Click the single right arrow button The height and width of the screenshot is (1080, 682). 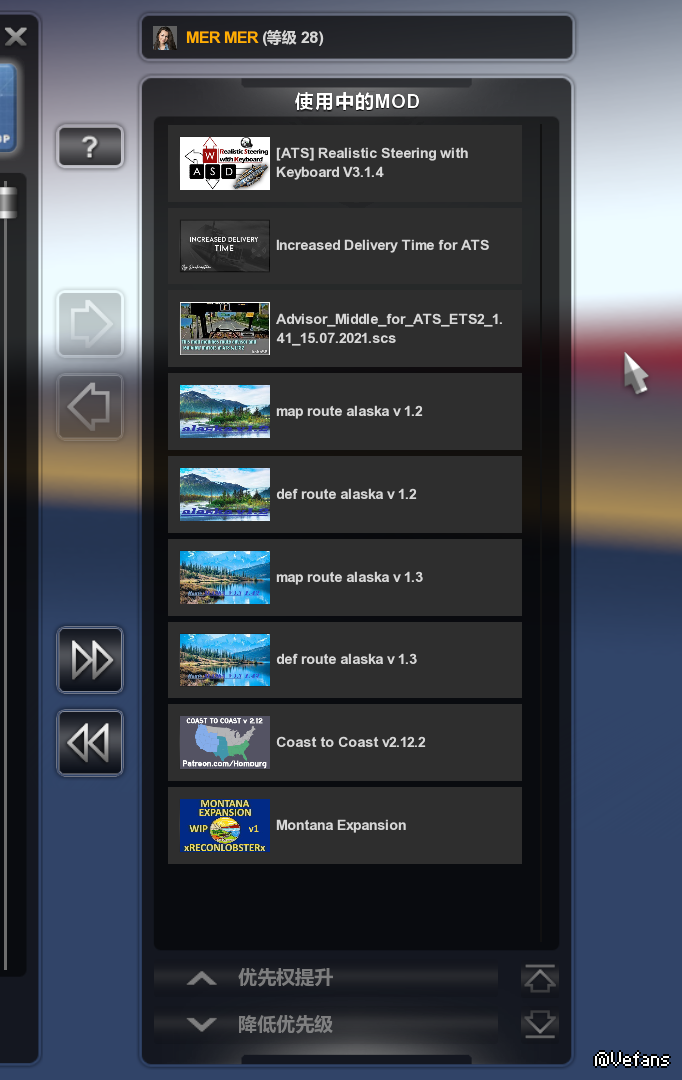click(x=90, y=324)
